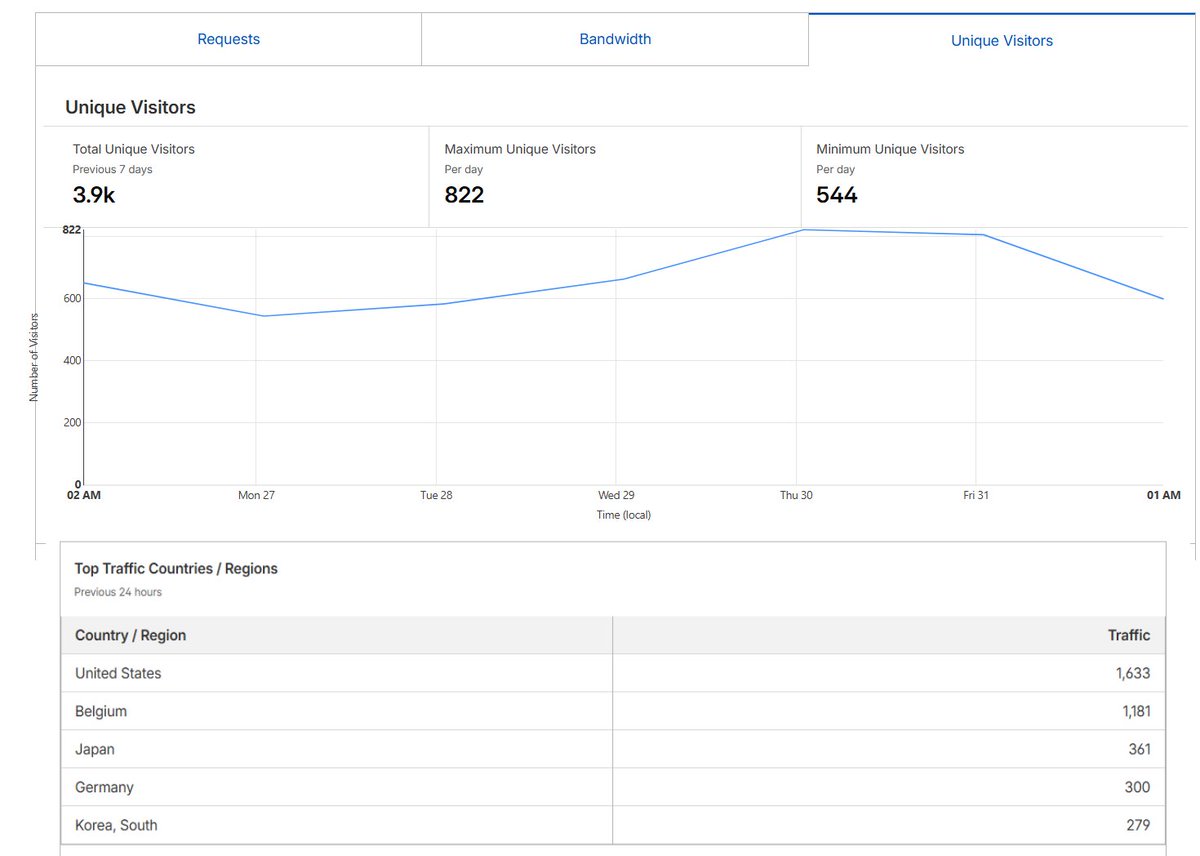Select the Unique Visitors tab

pos(1002,40)
